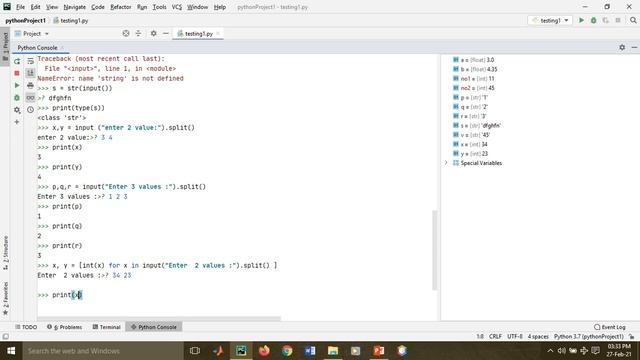This screenshot has height=360, width=640.
Task: Open Python Console panel settings gear
Action: [x=622, y=47]
